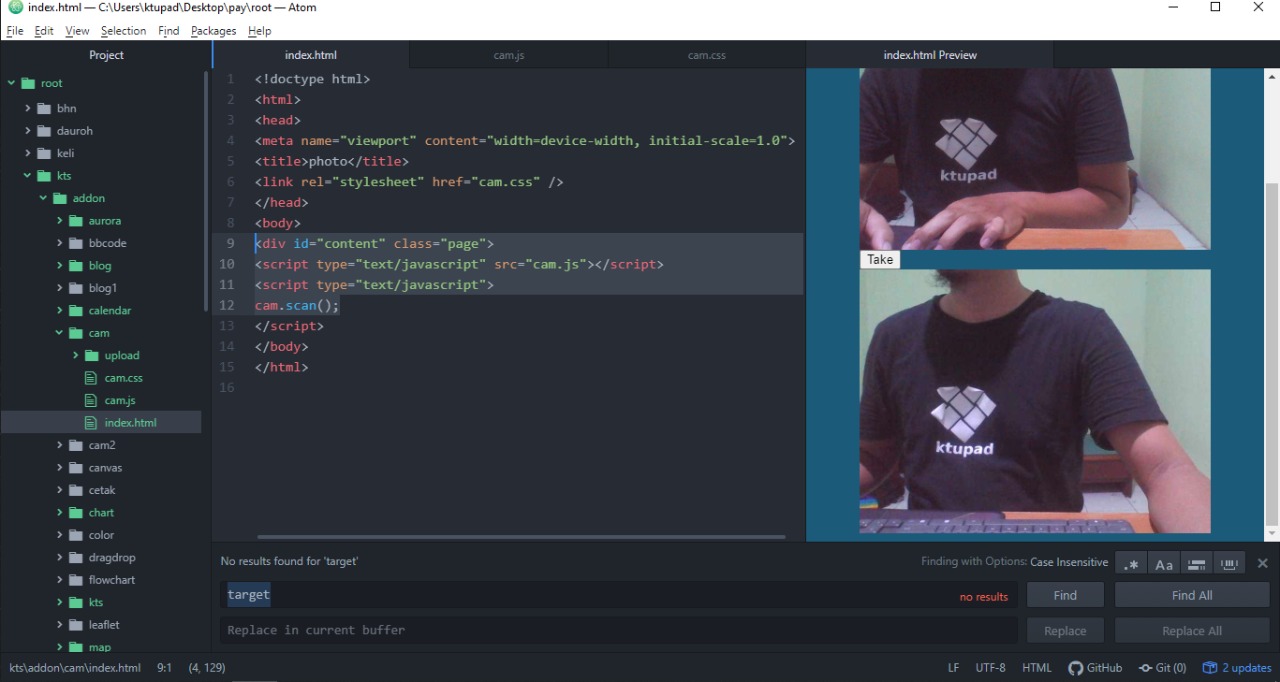
Task: Open the Packages menu
Action: (x=213, y=30)
